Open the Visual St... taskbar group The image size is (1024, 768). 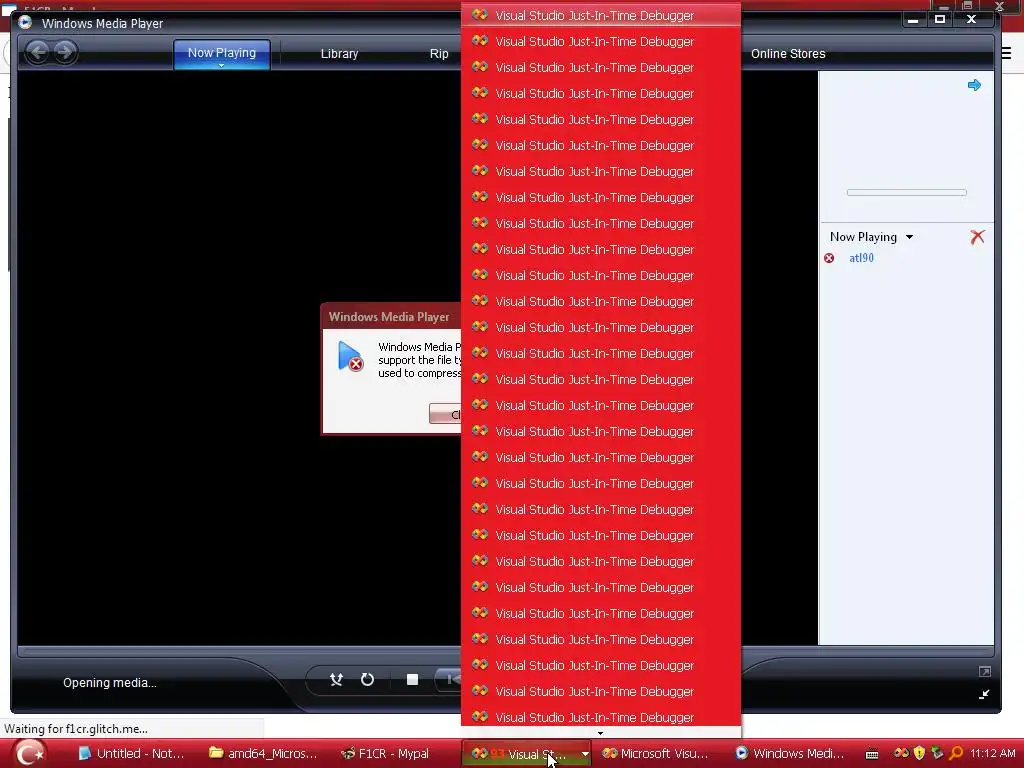coord(520,754)
